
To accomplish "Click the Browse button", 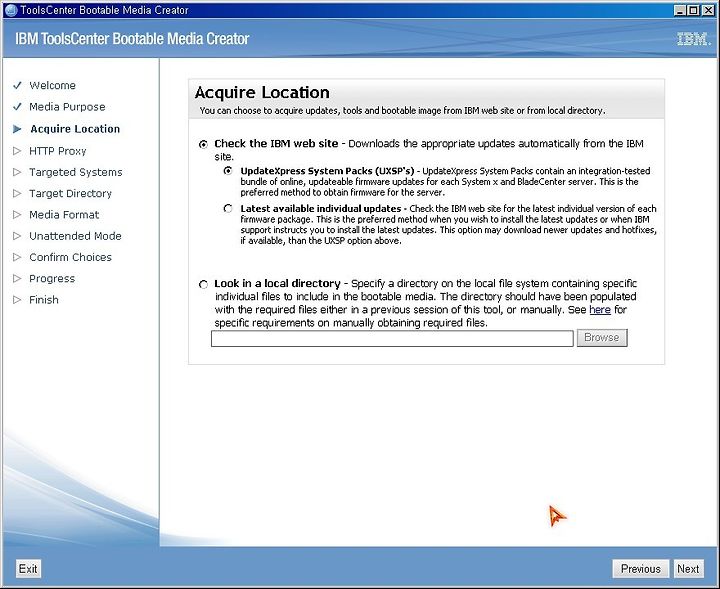I will (602, 338).
